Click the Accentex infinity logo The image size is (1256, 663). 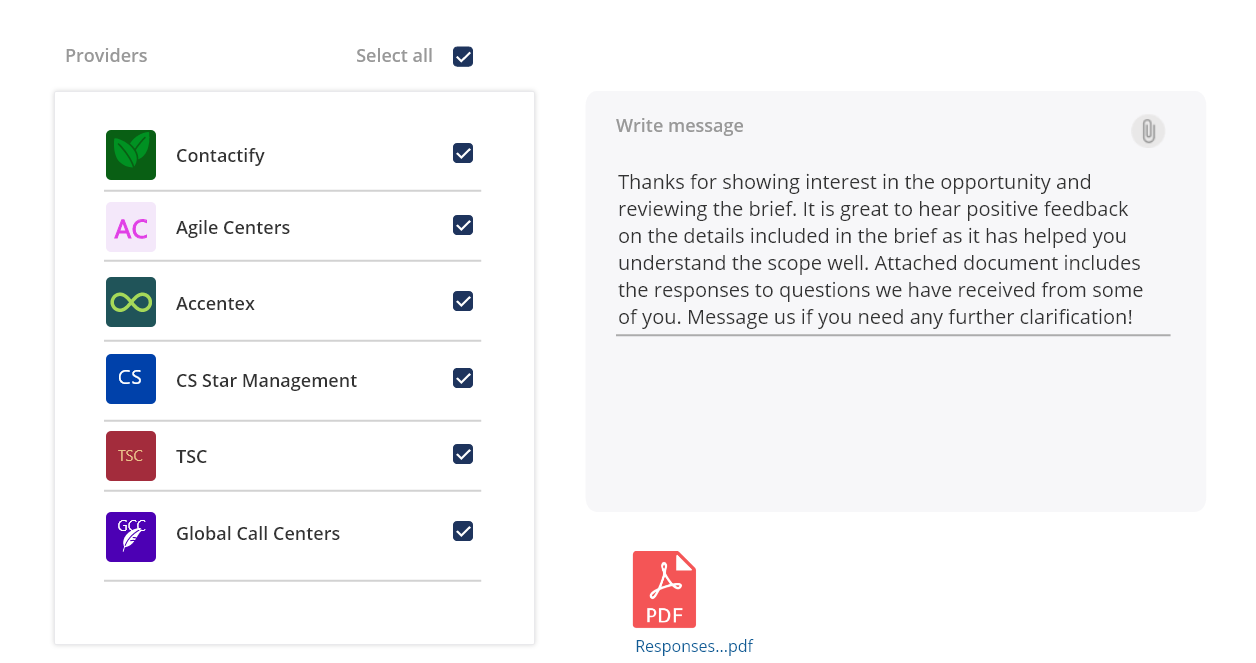(x=130, y=301)
